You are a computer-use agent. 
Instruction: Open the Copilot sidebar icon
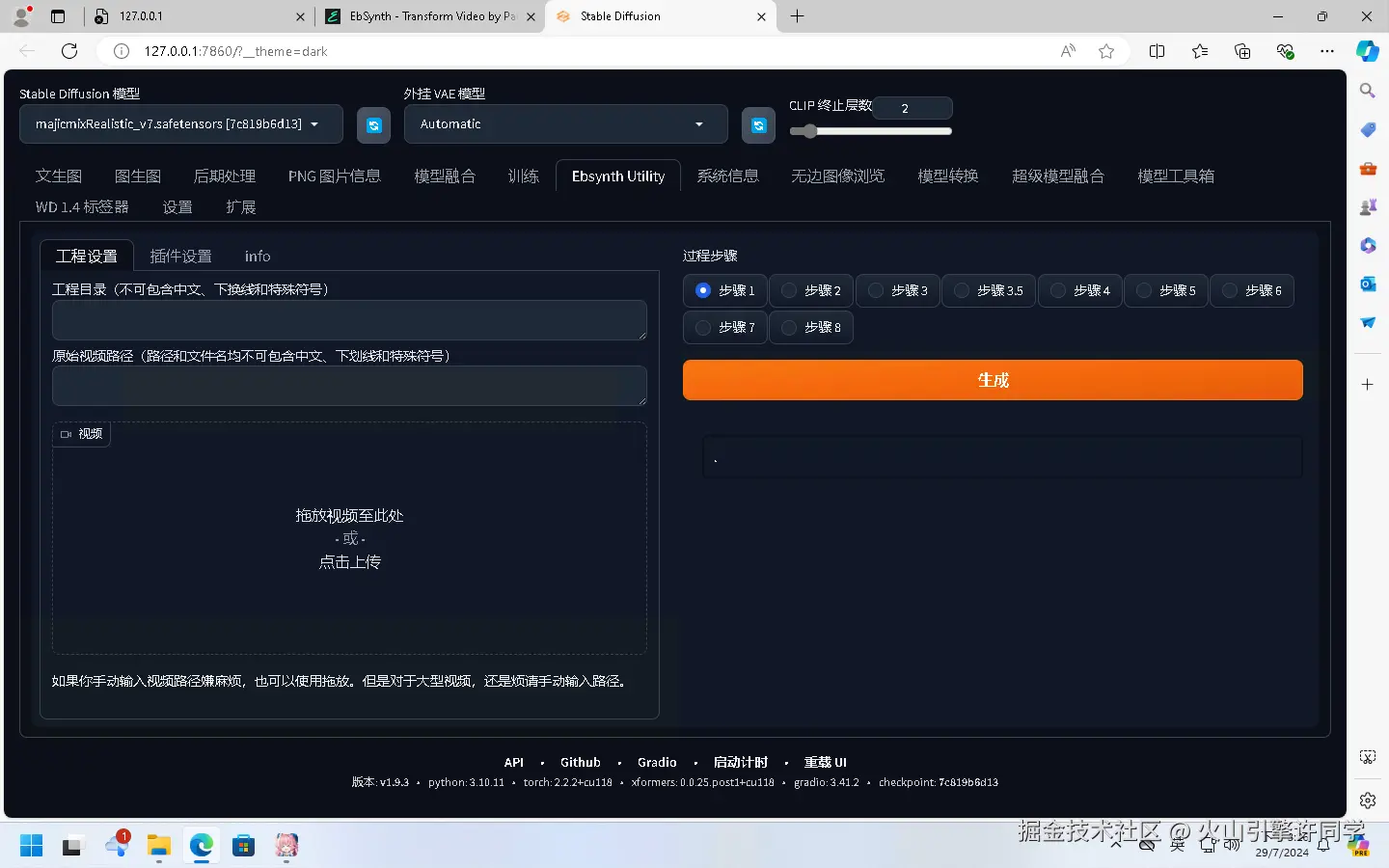coord(1368,51)
